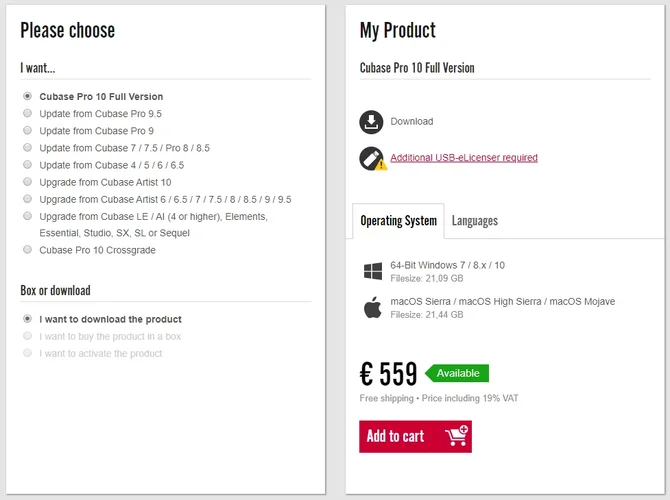The height and width of the screenshot is (500, 670).
Task: Click the green Available status badge
Action: tap(458, 373)
